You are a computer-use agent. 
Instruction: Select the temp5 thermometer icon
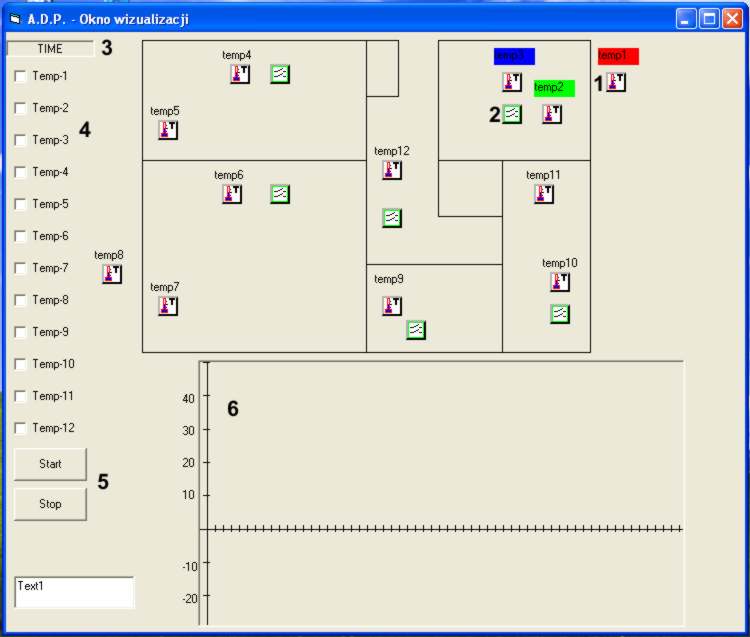point(168,130)
